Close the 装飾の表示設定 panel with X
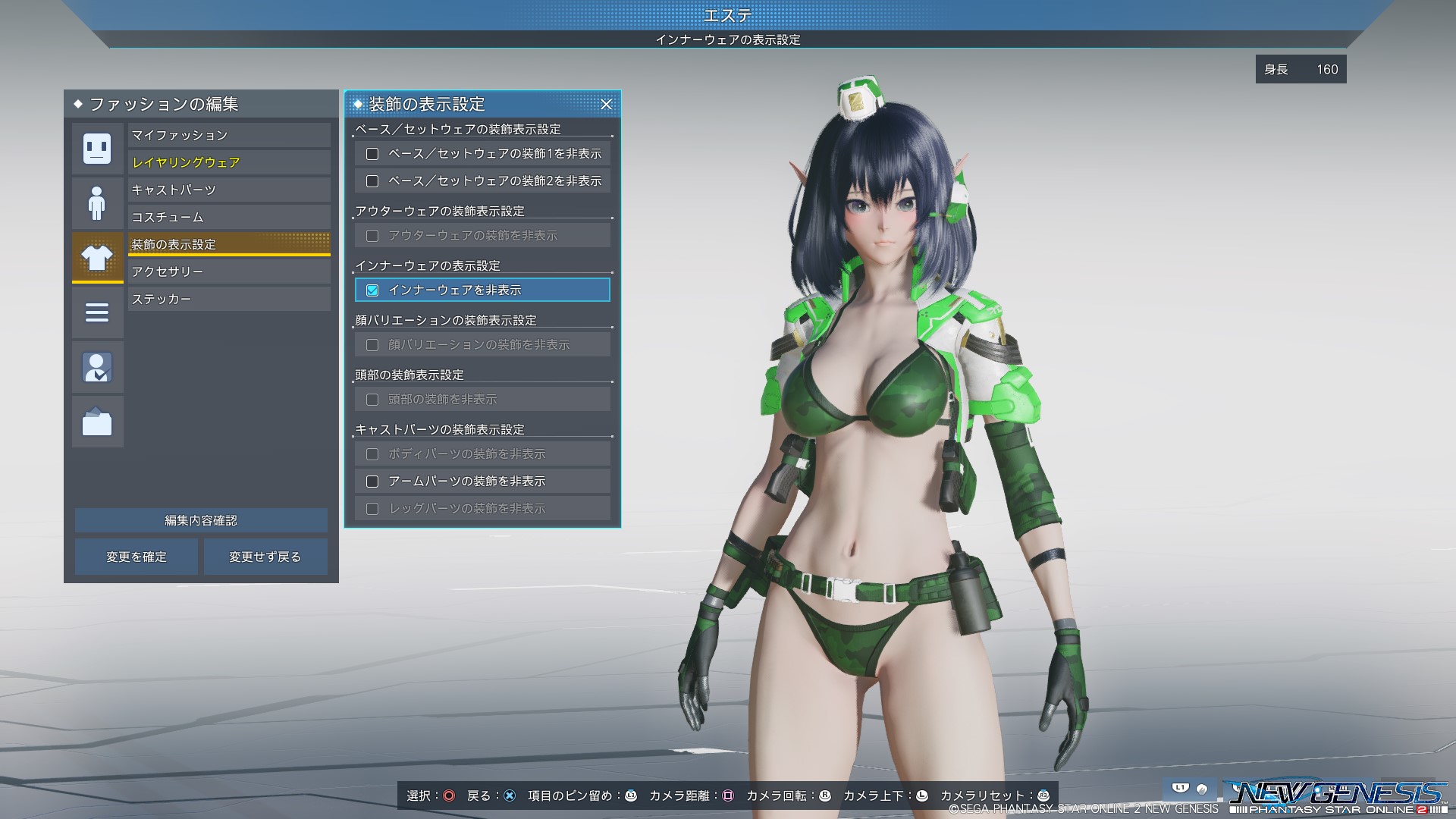Viewport: 1456px width, 819px height. 606,105
